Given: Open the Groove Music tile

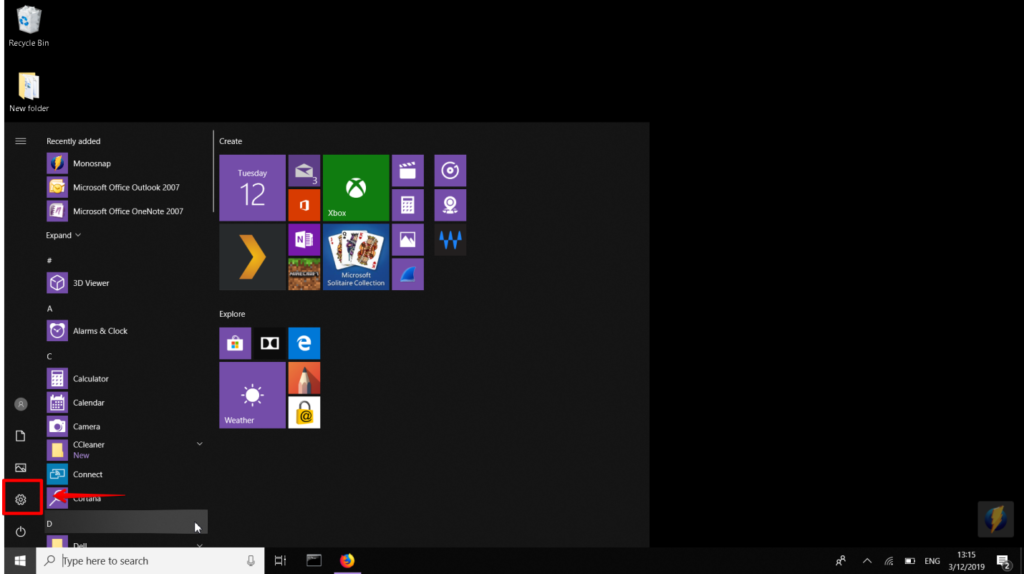Looking at the screenshot, I should coord(450,170).
